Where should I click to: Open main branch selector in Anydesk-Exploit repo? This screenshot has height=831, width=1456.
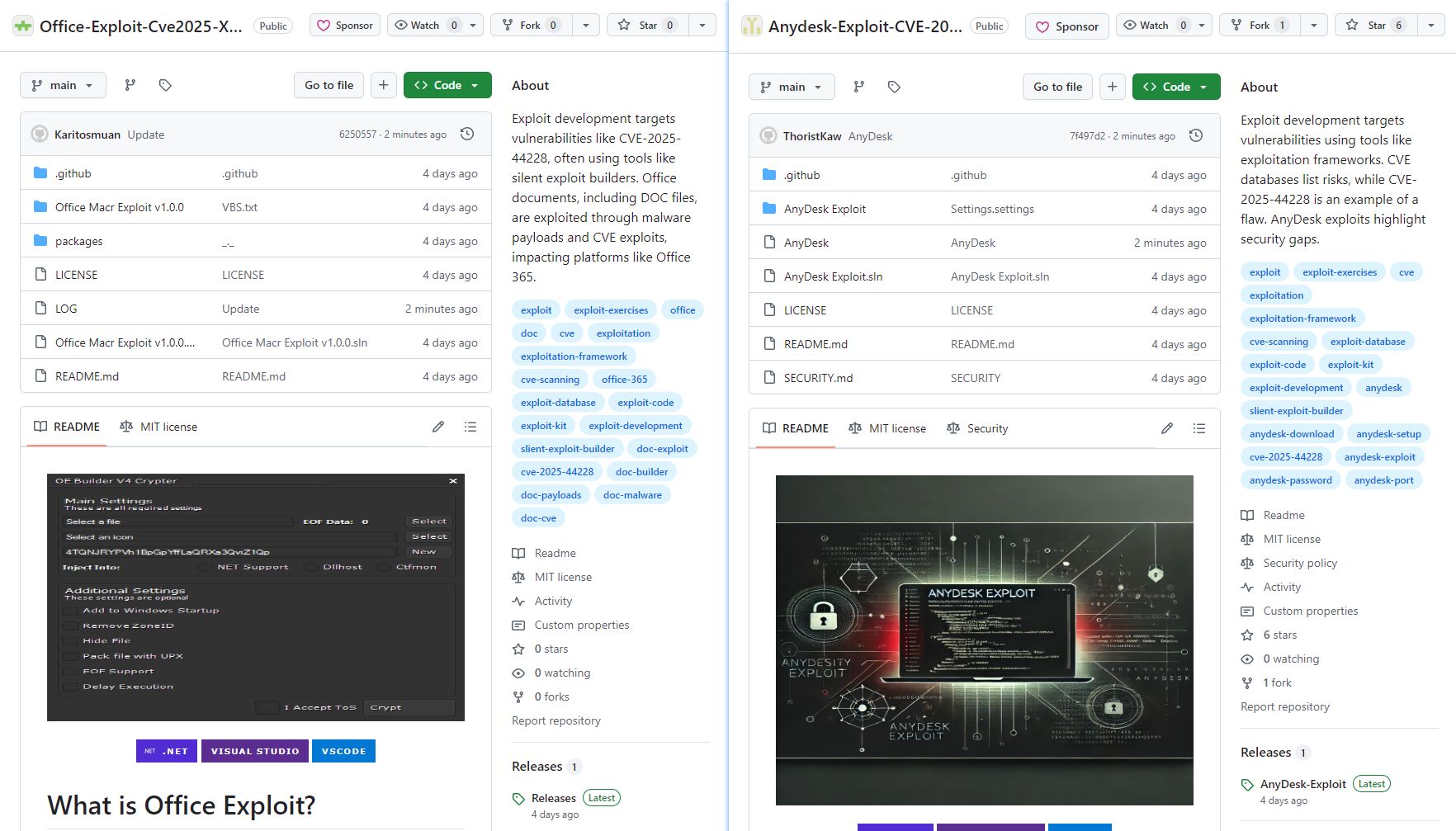click(792, 87)
